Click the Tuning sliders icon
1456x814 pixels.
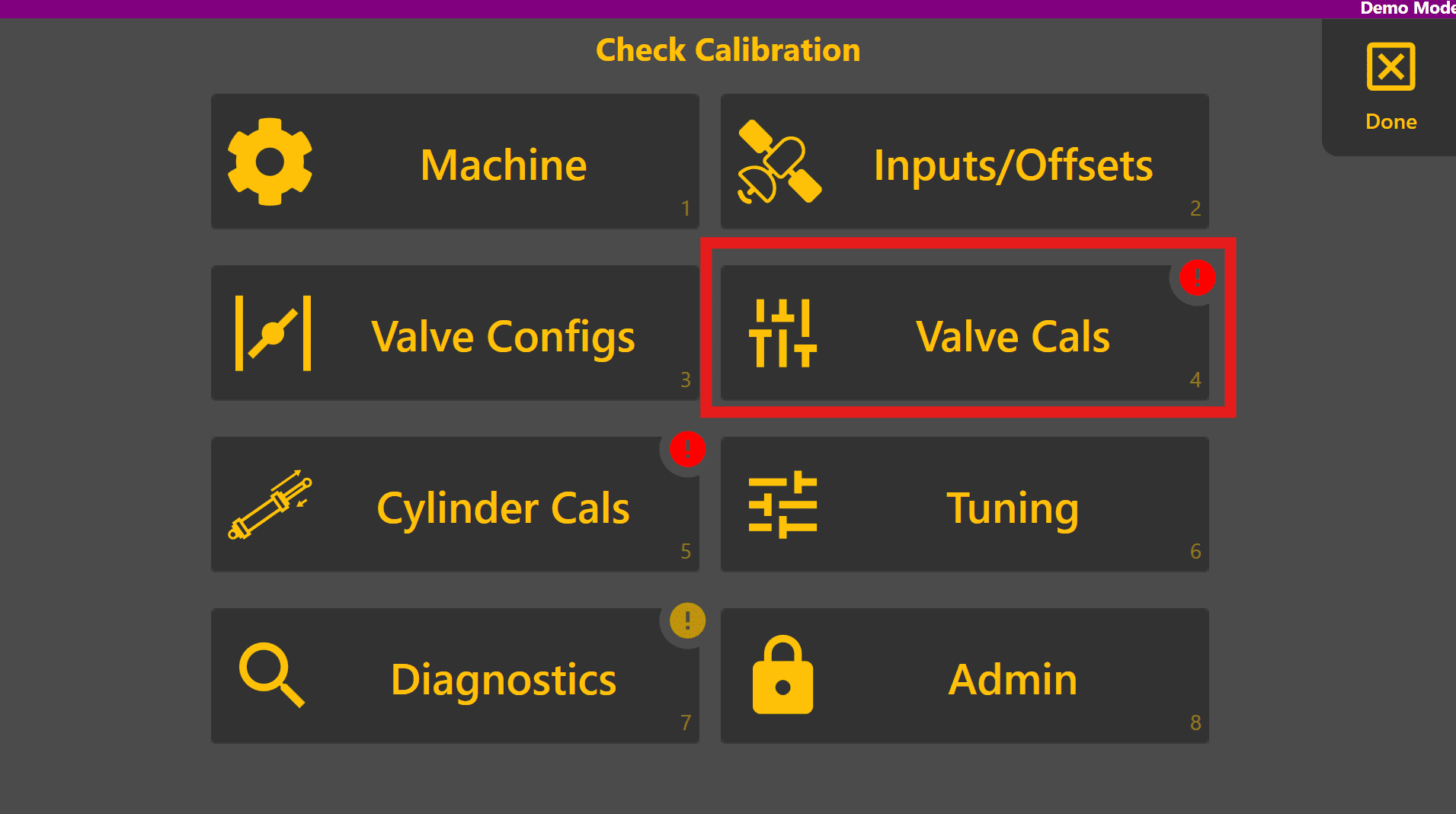[x=782, y=505]
